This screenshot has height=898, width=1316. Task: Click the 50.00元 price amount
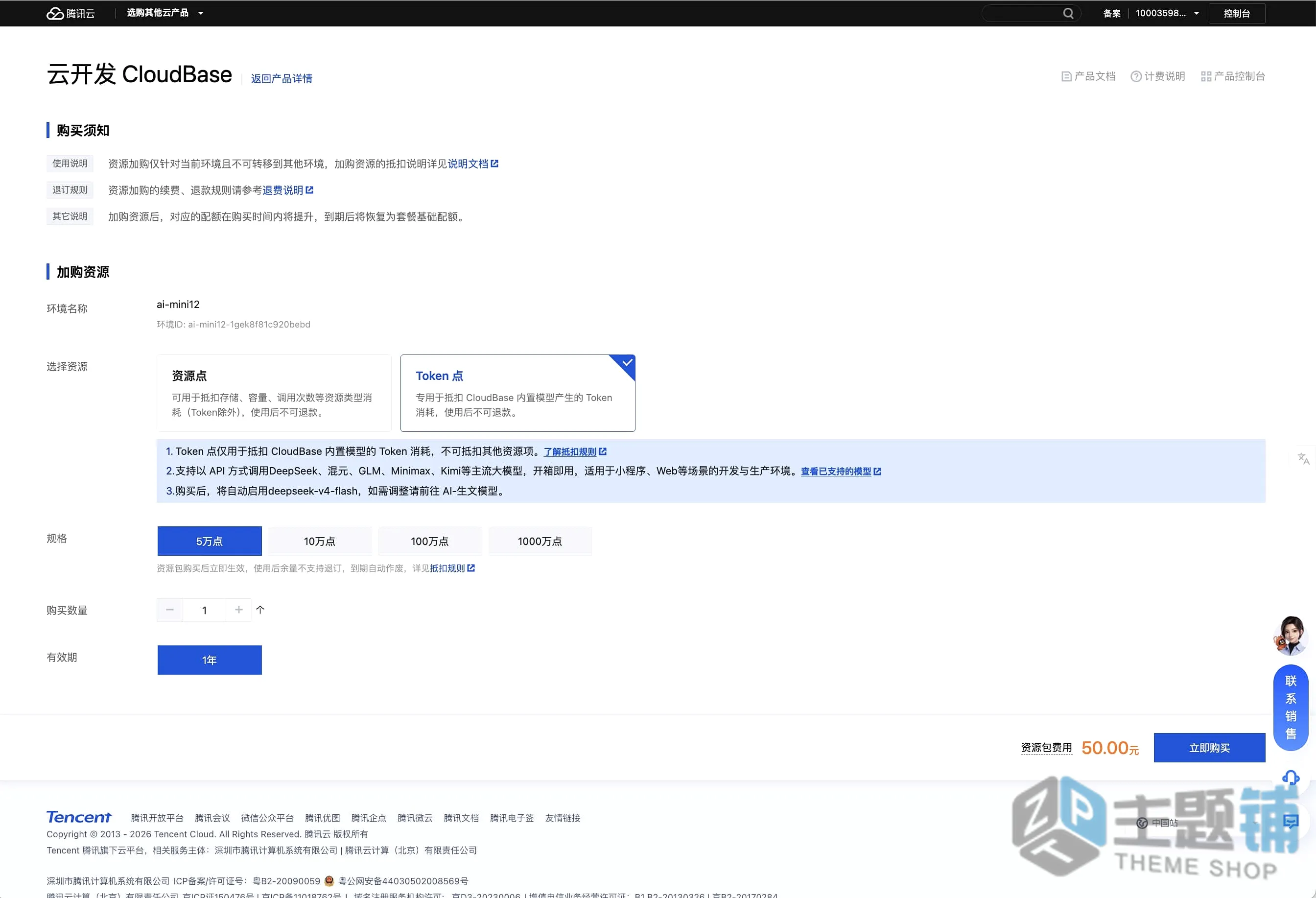coord(1110,748)
